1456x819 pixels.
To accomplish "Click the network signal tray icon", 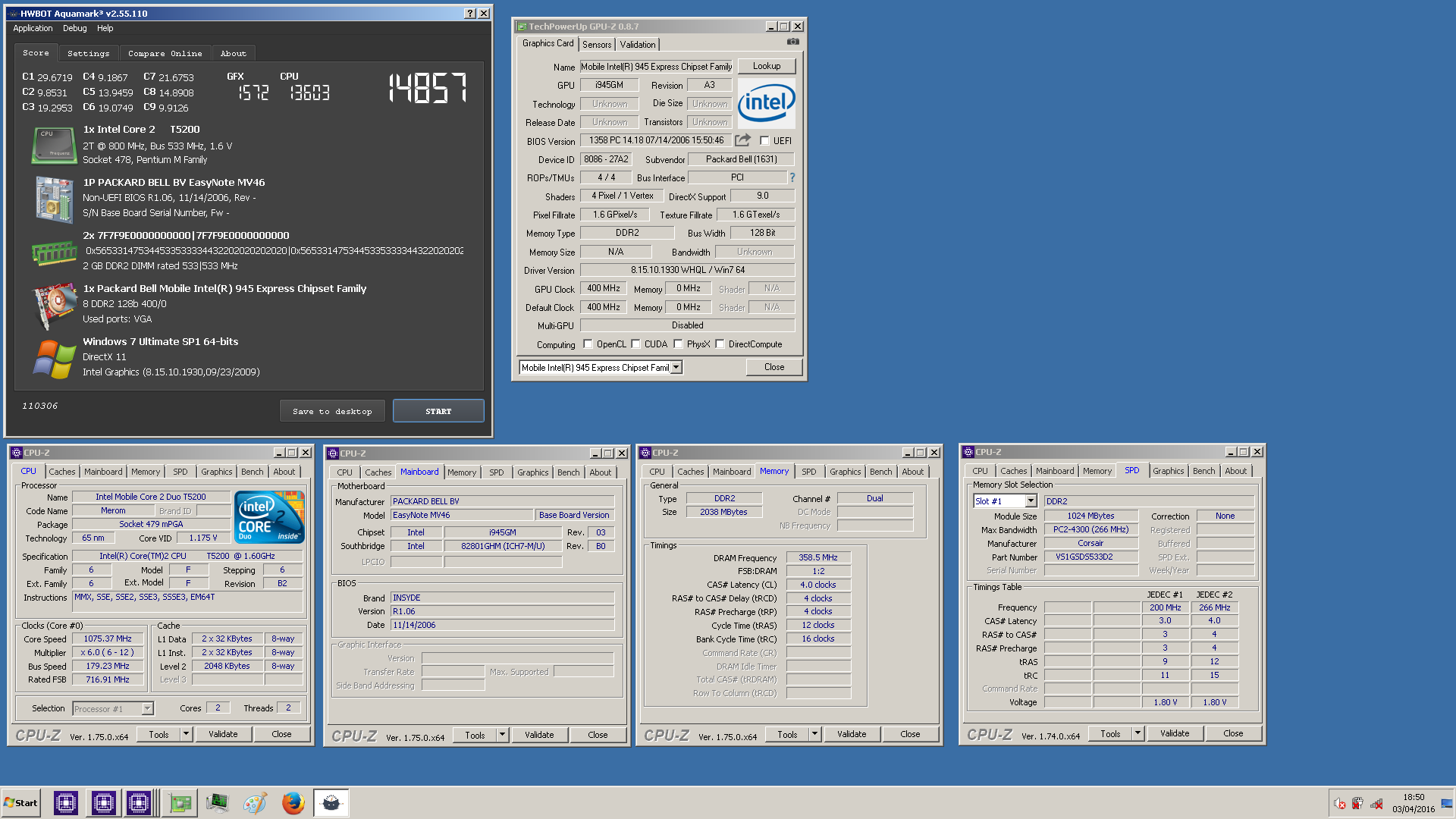I will 1376,804.
